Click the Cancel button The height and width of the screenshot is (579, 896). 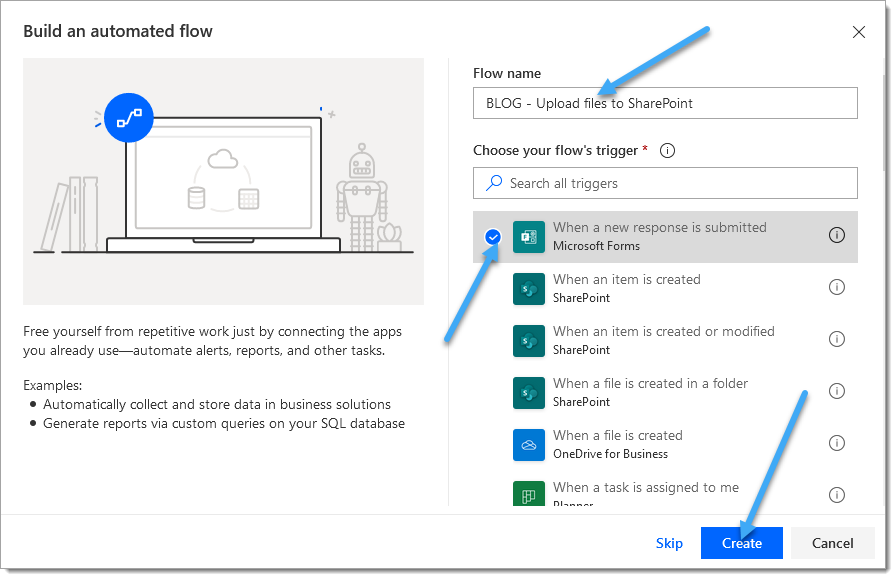click(833, 543)
